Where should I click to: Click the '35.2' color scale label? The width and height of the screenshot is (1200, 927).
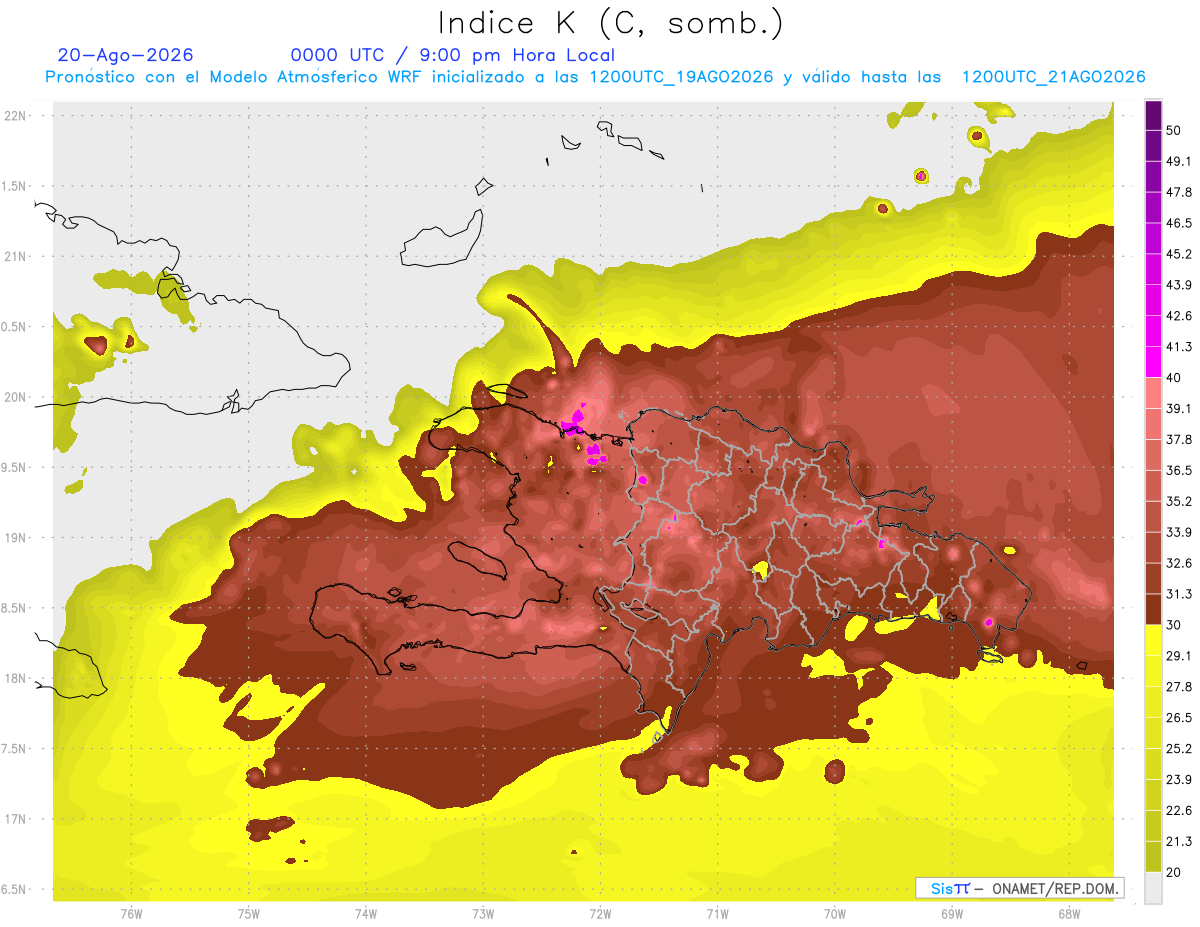click(x=1179, y=501)
